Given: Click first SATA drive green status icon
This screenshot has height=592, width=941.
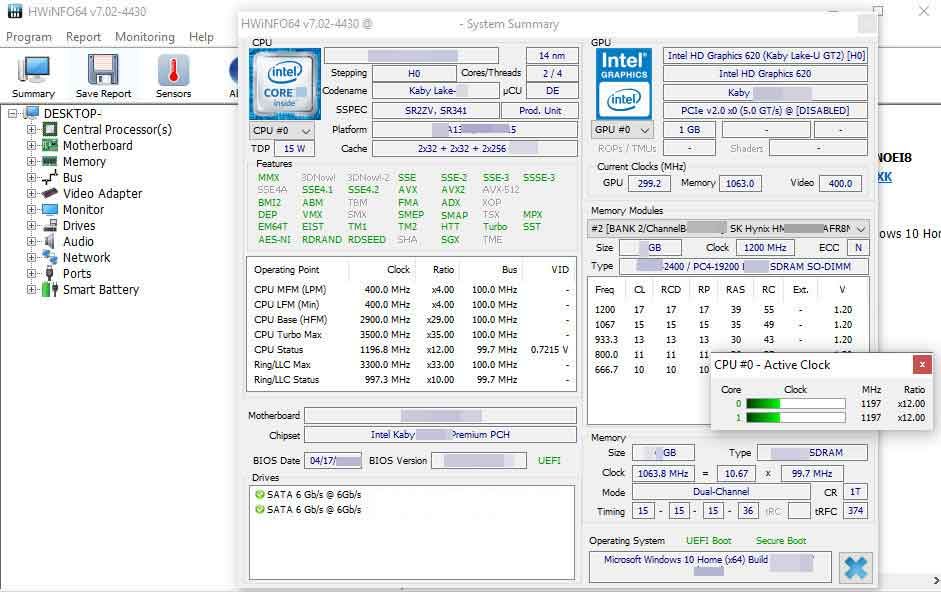Looking at the screenshot, I should click(x=259, y=494).
